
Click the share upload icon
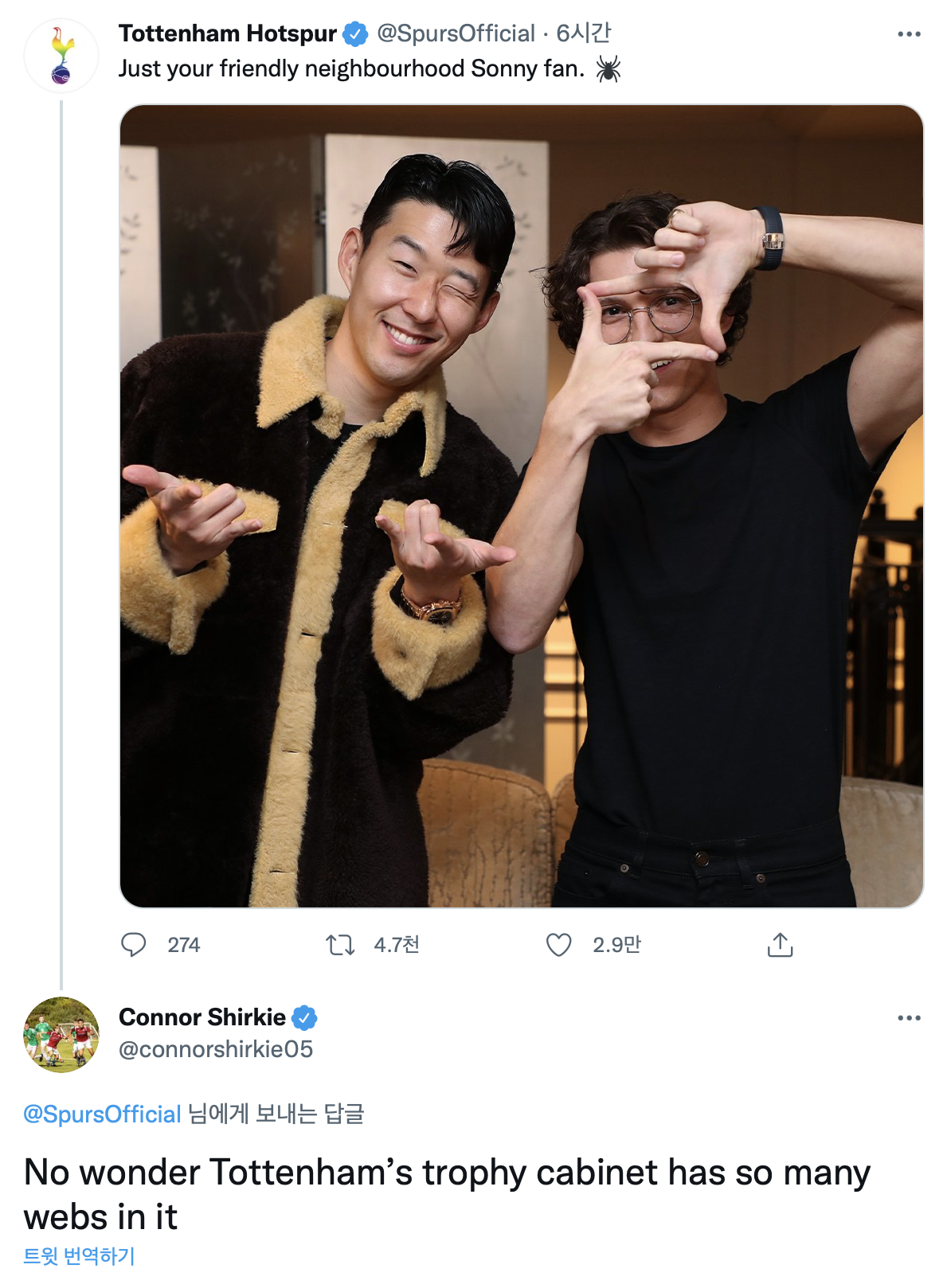[780, 945]
